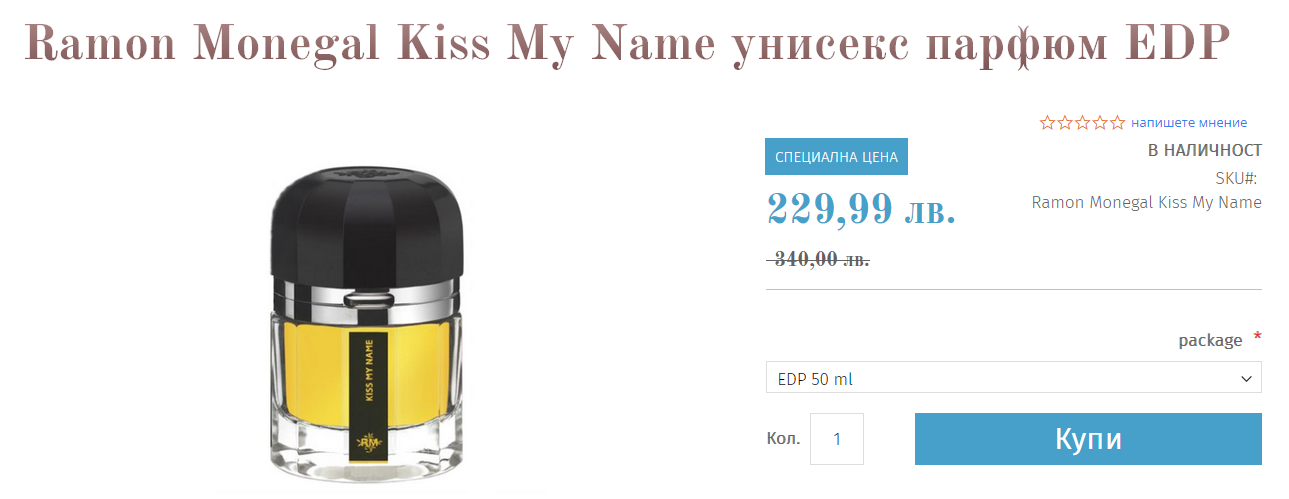The height and width of the screenshot is (499, 1289).
Task: Select the SKU value Ramon Monegal Kiss My Name
Action: click(x=1146, y=203)
